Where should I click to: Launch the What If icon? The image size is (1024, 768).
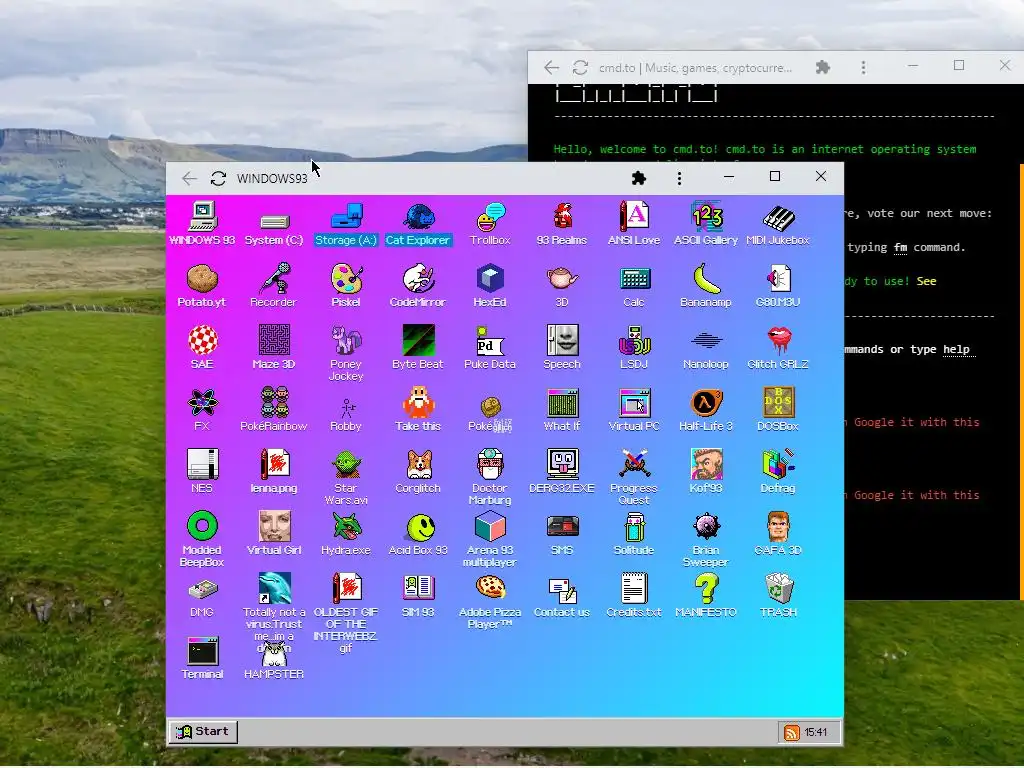(x=562, y=403)
